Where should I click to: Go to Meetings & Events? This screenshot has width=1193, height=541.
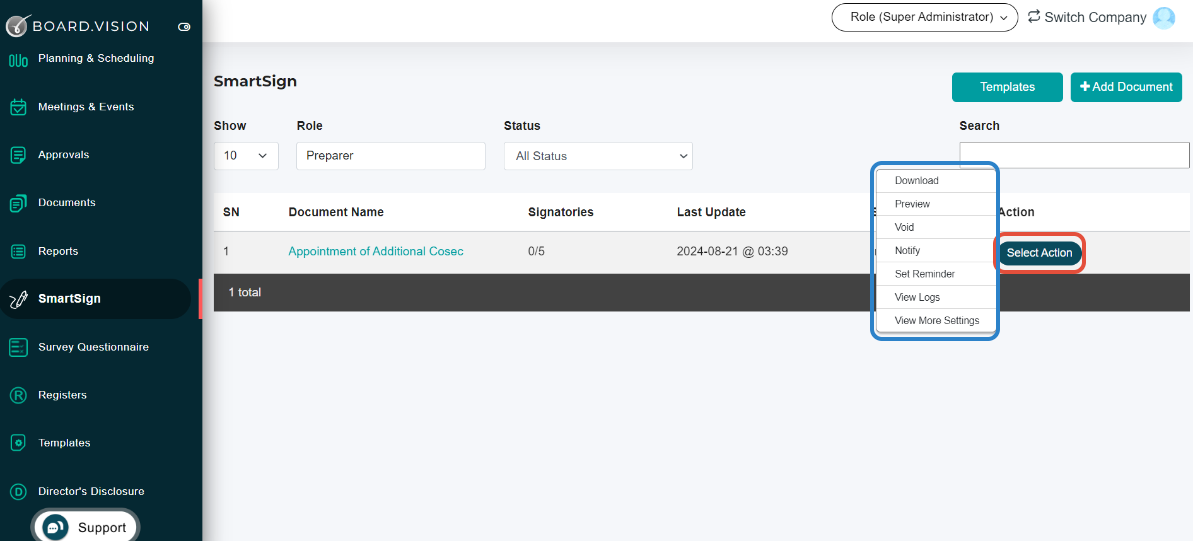[x=86, y=107]
